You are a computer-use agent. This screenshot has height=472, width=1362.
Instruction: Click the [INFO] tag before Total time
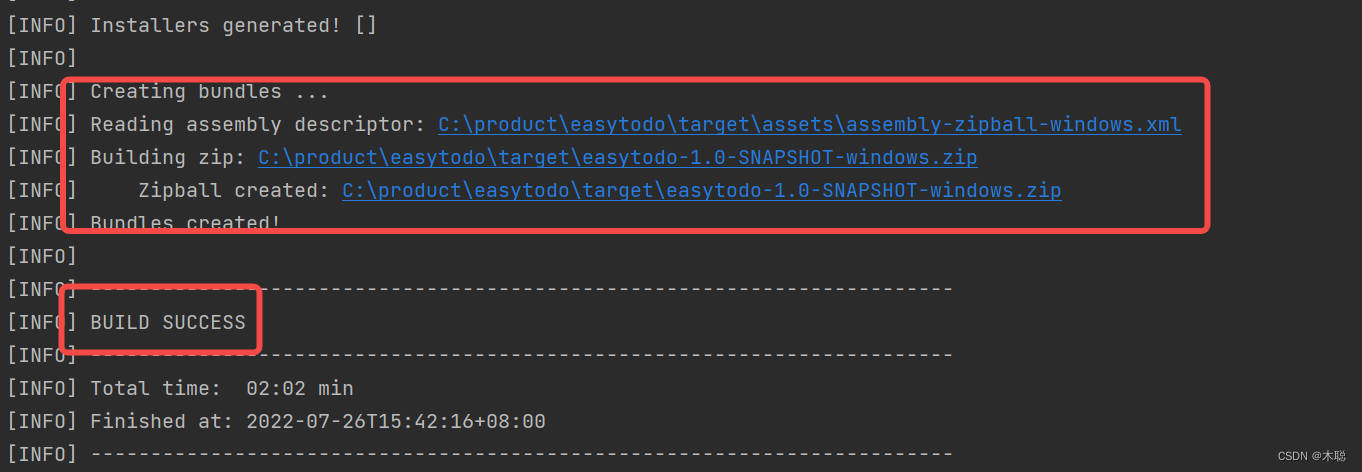(x=42, y=388)
